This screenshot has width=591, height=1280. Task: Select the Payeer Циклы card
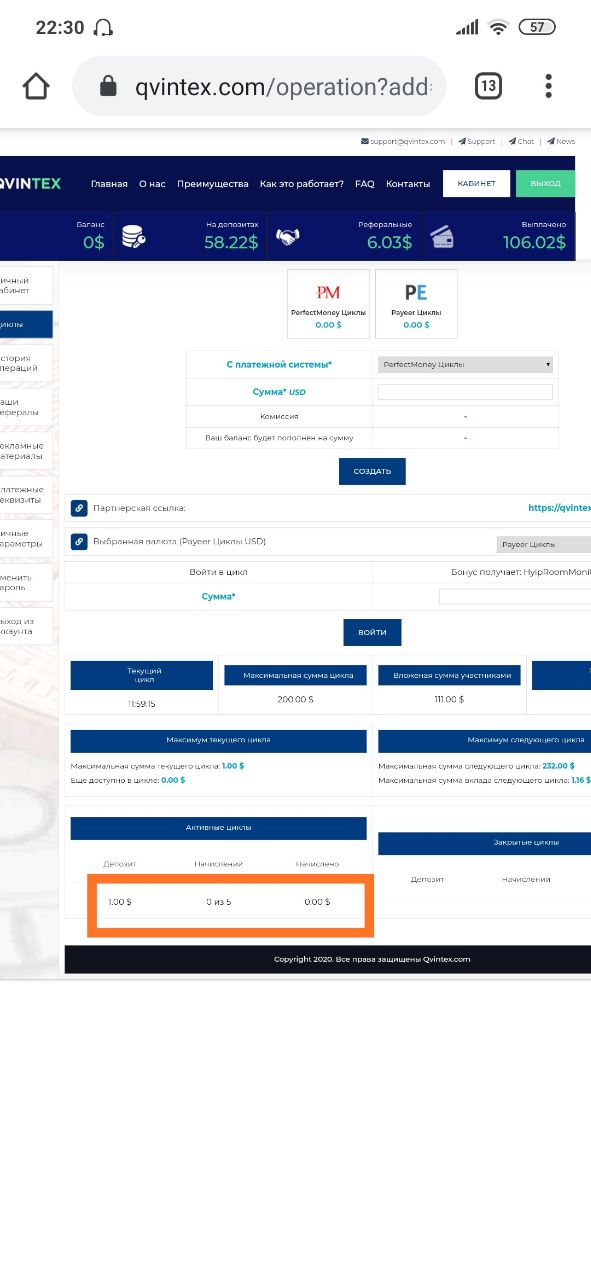point(416,303)
